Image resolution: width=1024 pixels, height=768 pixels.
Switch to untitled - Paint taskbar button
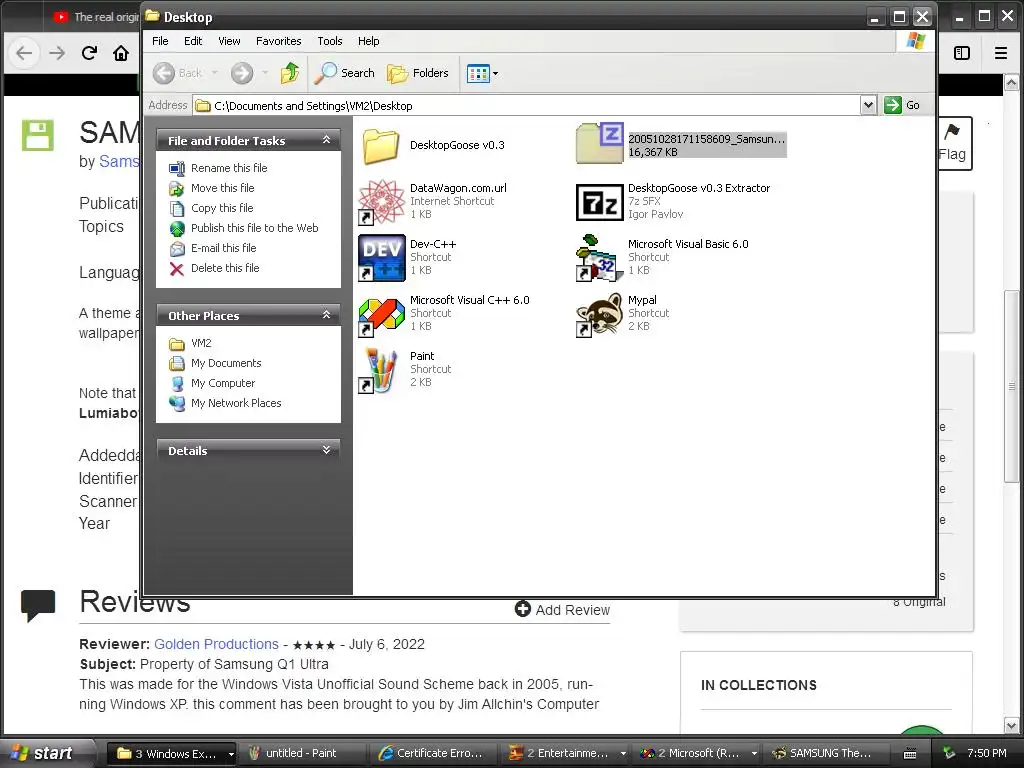point(300,753)
